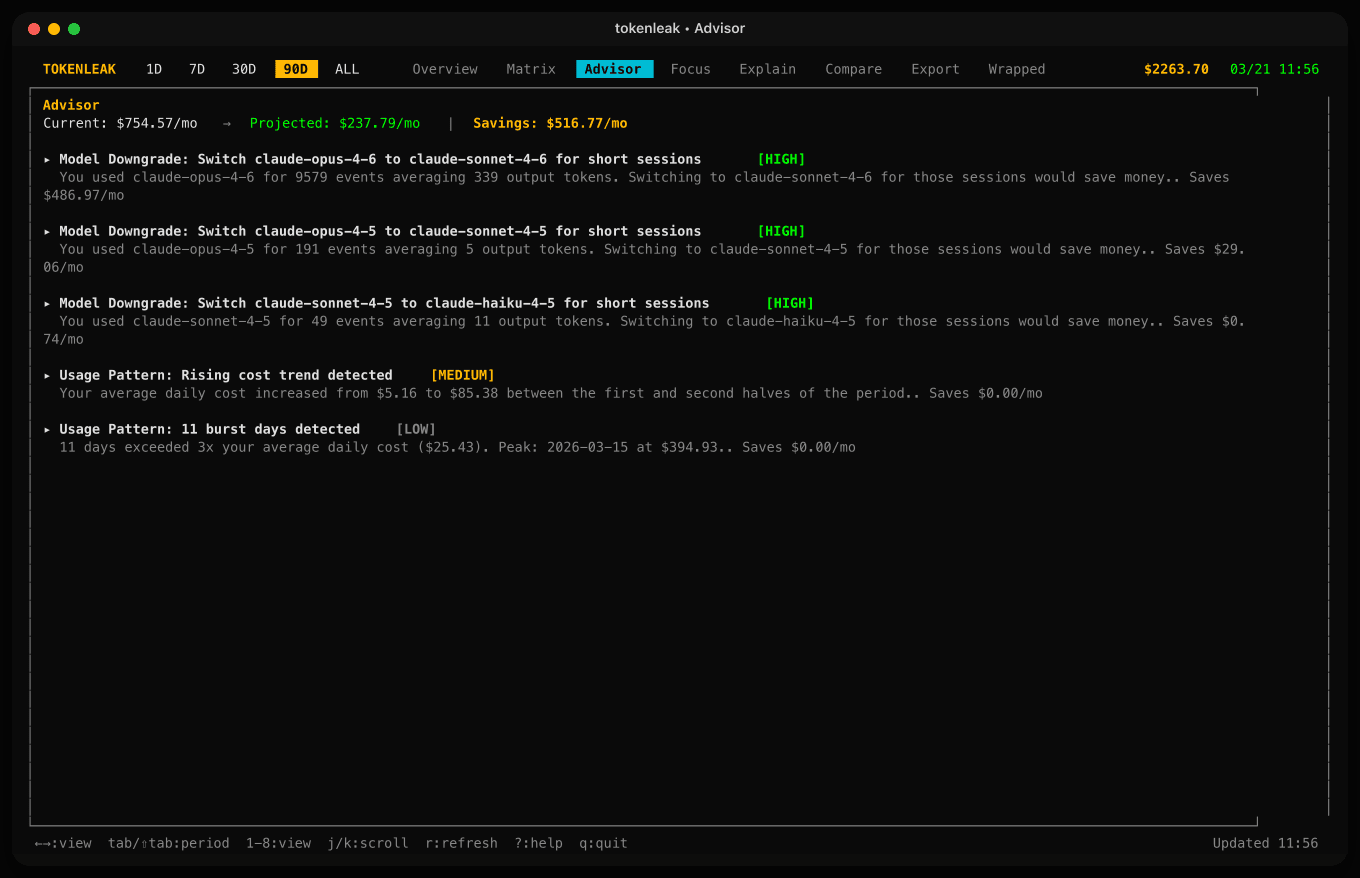1360x878 pixels.
Task: Click 'Rising cost trend detected' title
Action: pos(226,375)
